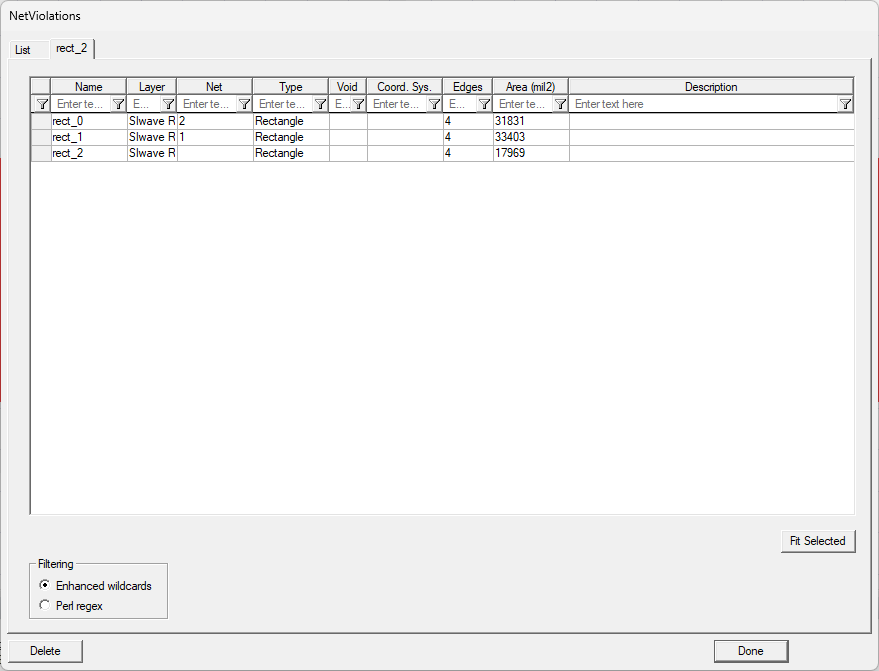Open the Name column filter icon
Screen dimensions: 879x671
point(118,104)
